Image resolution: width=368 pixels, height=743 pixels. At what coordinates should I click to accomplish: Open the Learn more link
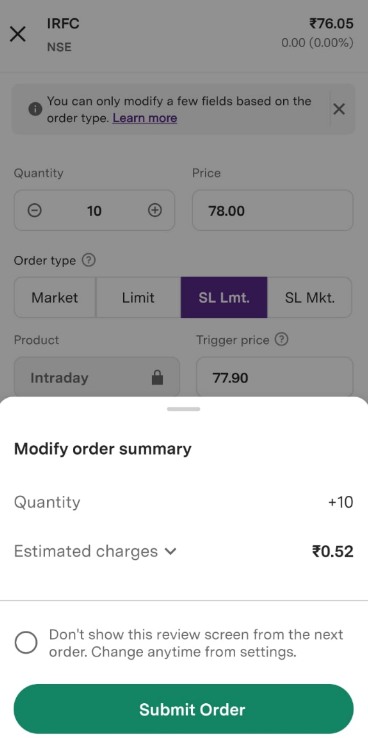coord(145,118)
